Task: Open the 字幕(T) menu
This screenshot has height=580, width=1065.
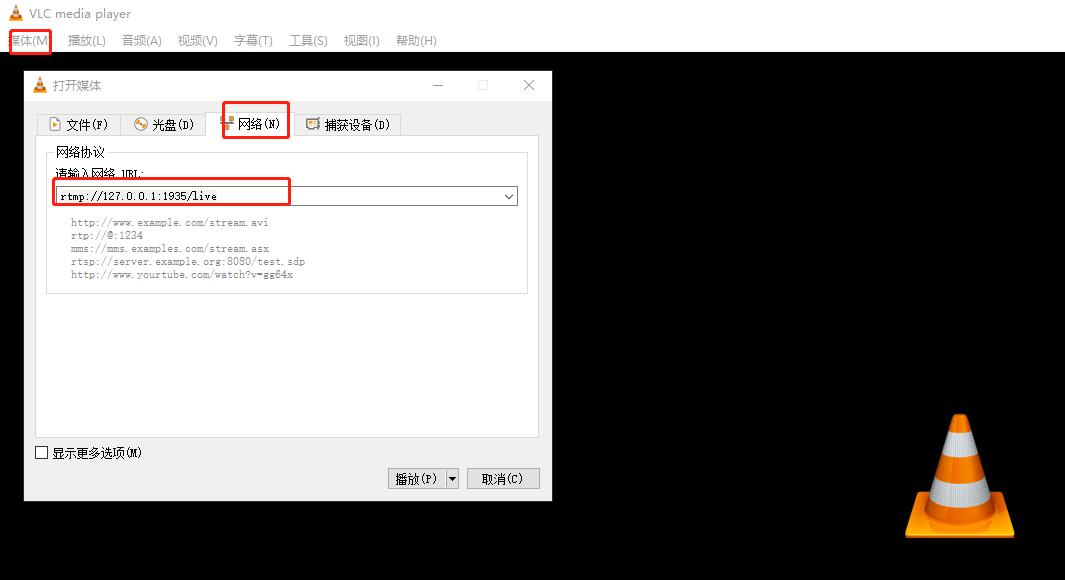Action: (253, 41)
